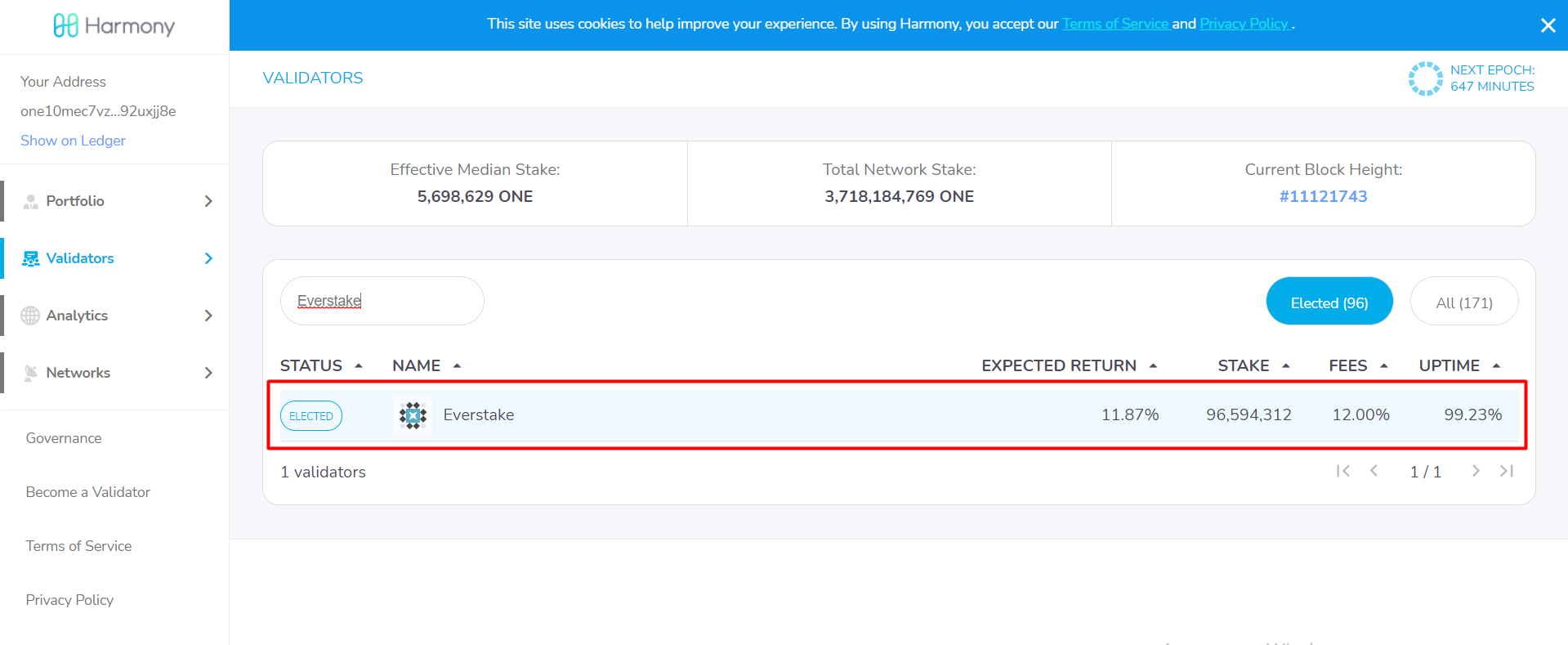Select the All (171) filter
This screenshot has width=1568, height=645.
pos(1464,302)
